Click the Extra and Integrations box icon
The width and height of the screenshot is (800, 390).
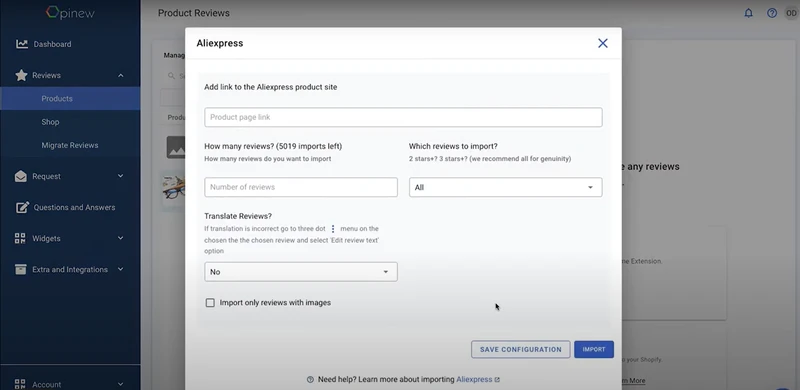point(20,270)
